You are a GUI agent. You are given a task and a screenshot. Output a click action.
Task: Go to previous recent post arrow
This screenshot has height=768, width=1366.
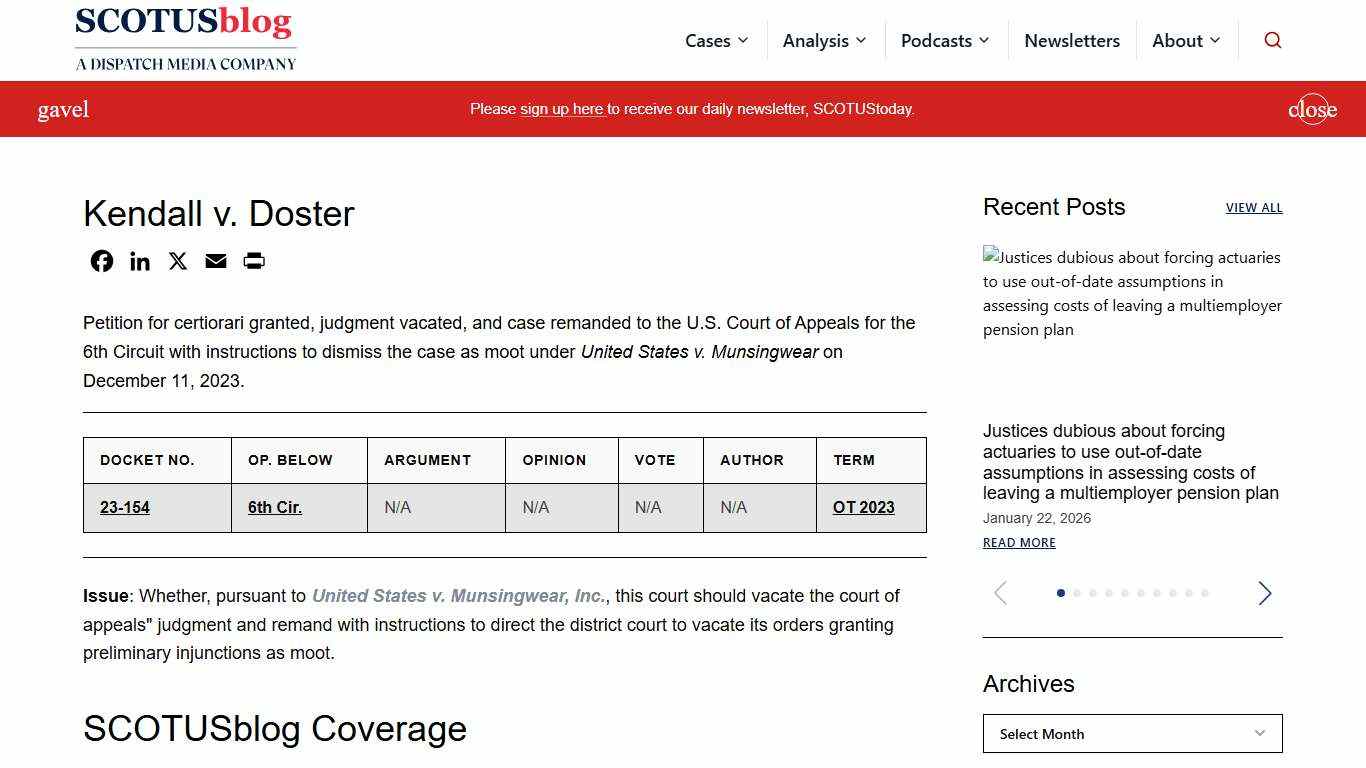click(x=1000, y=593)
